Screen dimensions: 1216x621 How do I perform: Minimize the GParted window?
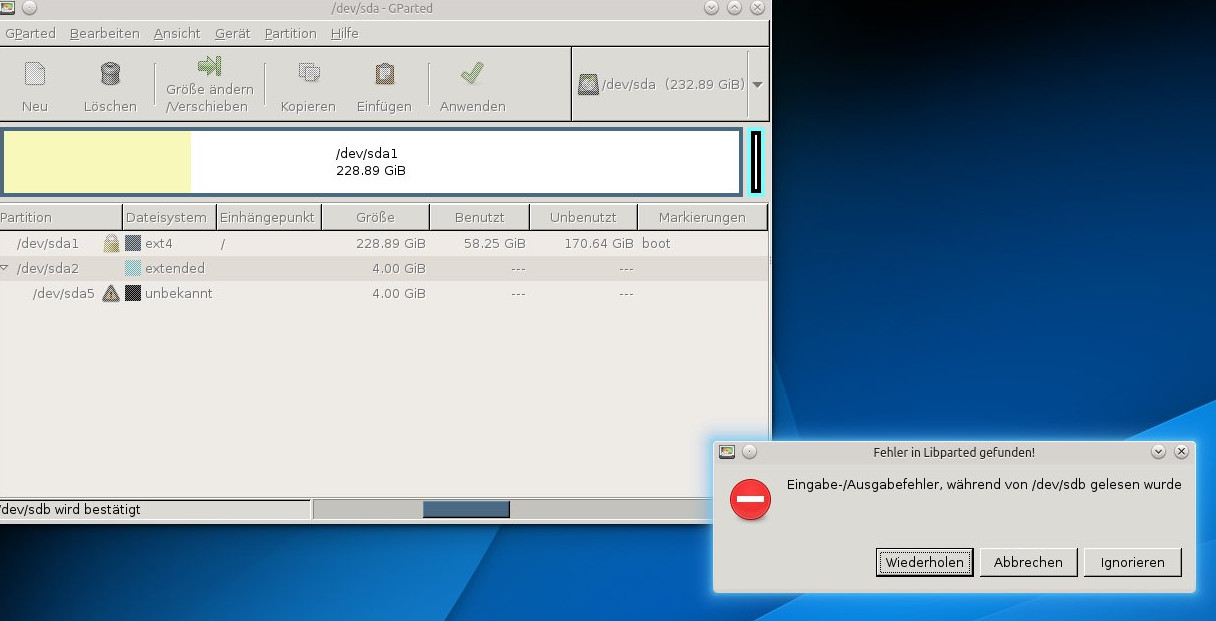[711, 8]
